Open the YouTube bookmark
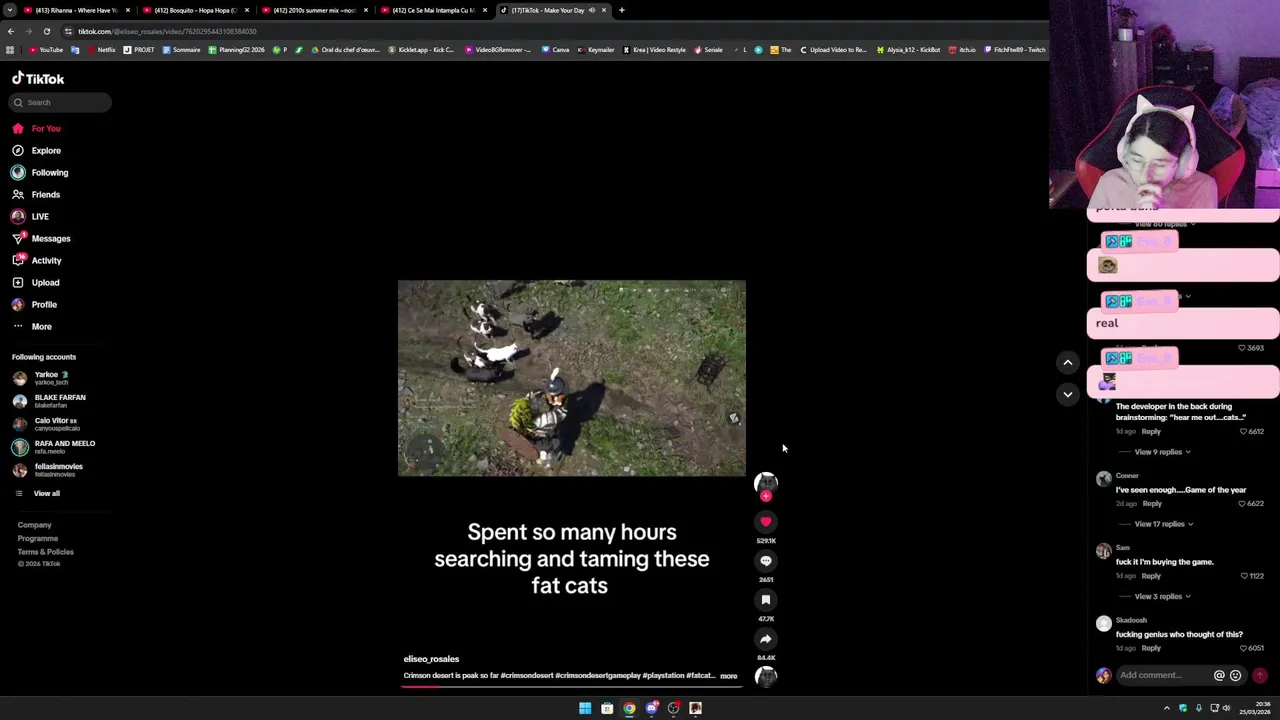 click(x=46, y=49)
